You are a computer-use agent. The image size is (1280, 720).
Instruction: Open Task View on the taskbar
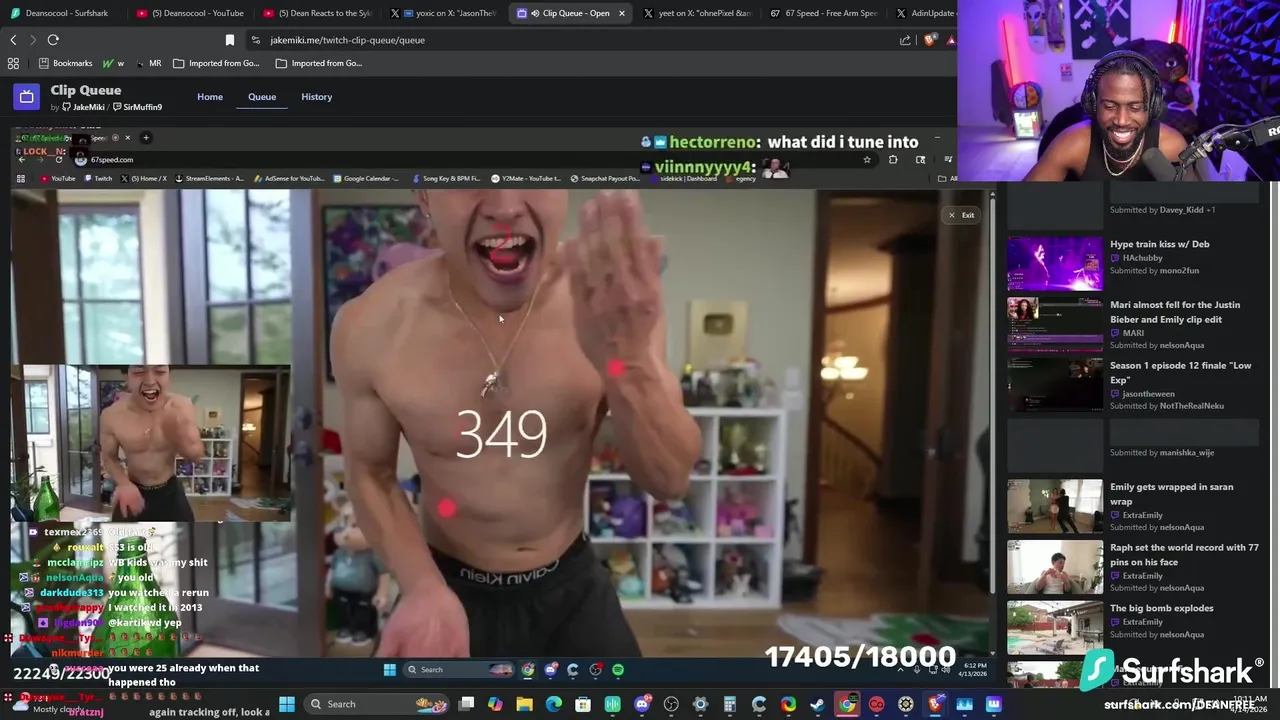(x=466, y=704)
